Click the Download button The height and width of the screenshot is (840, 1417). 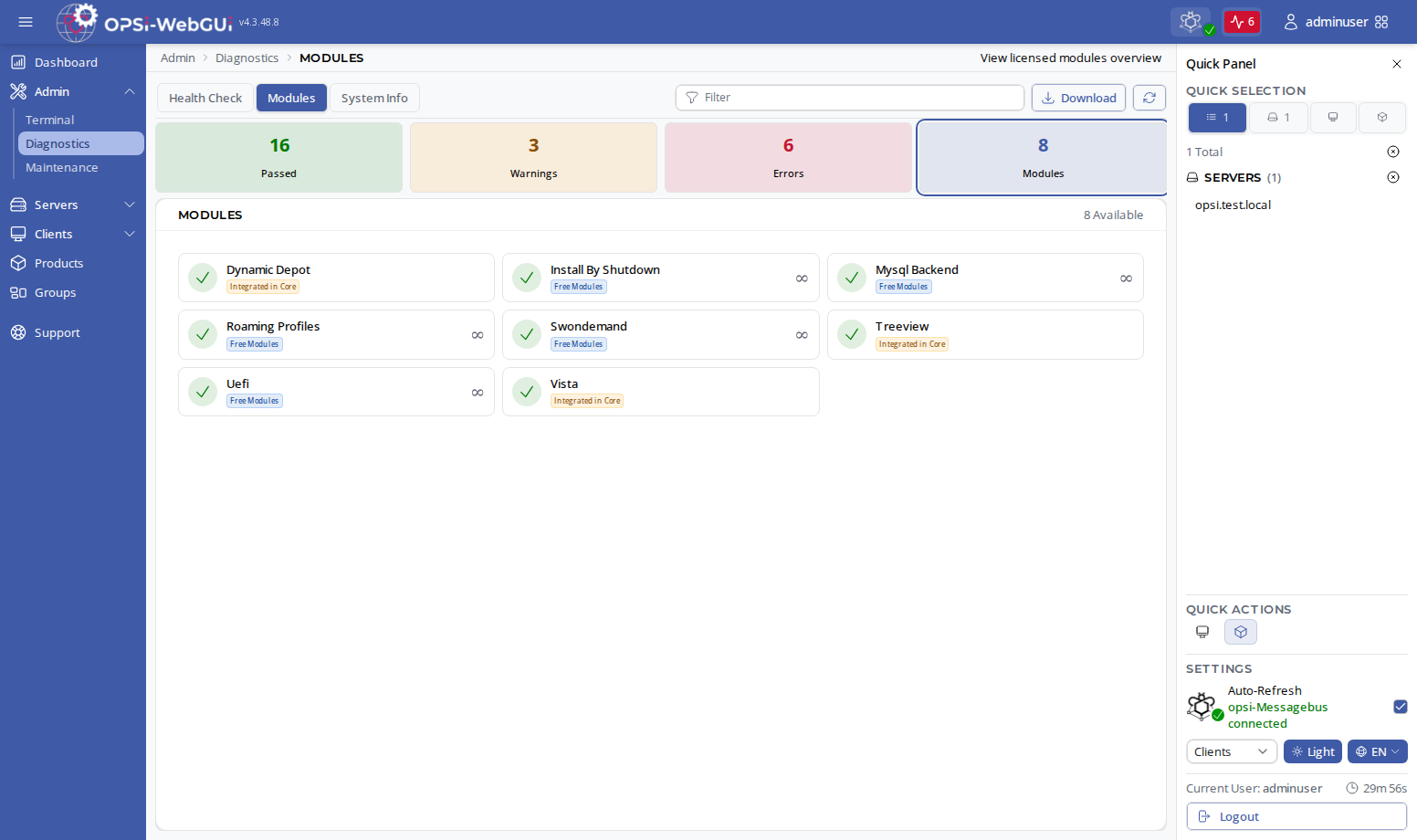click(x=1078, y=98)
